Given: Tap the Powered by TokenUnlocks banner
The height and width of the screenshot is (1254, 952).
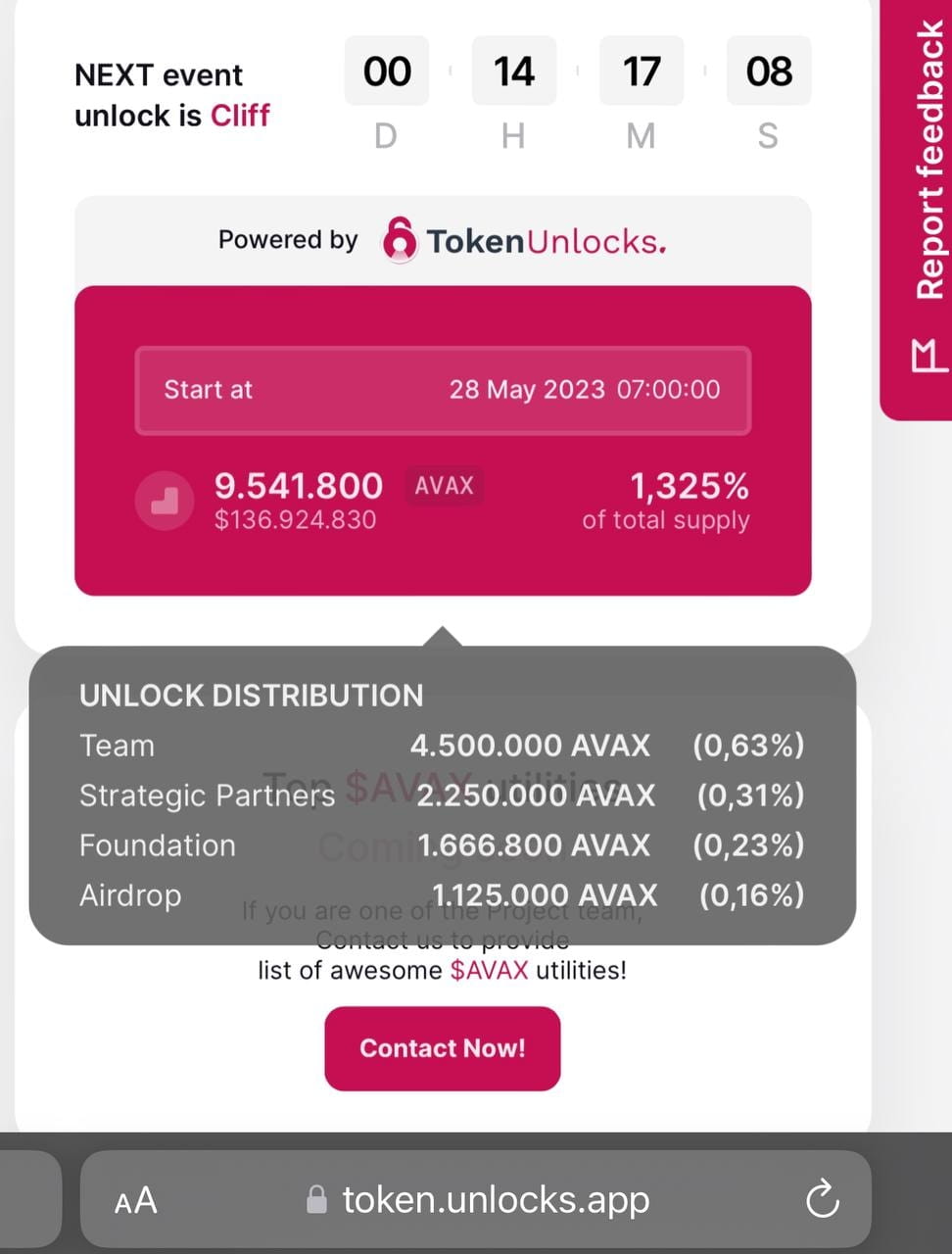Looking at the screenshot, I should tap(443, 239).
